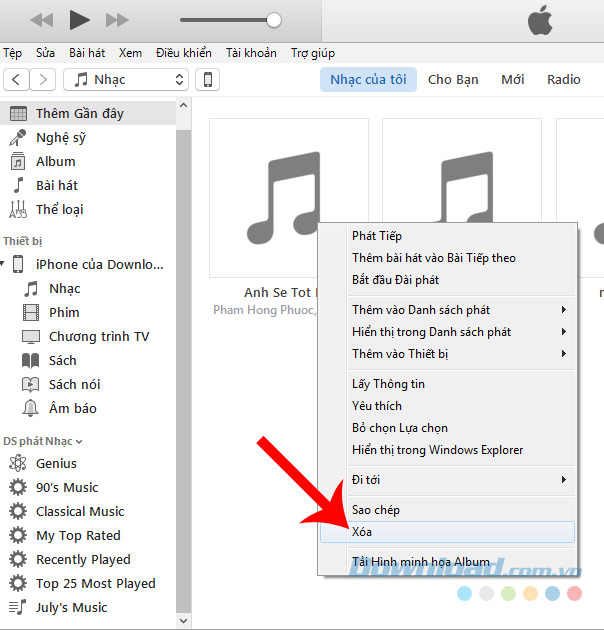Open the Sửa menu
This screenshot has height=630, width=604.
tap(45, 53)
